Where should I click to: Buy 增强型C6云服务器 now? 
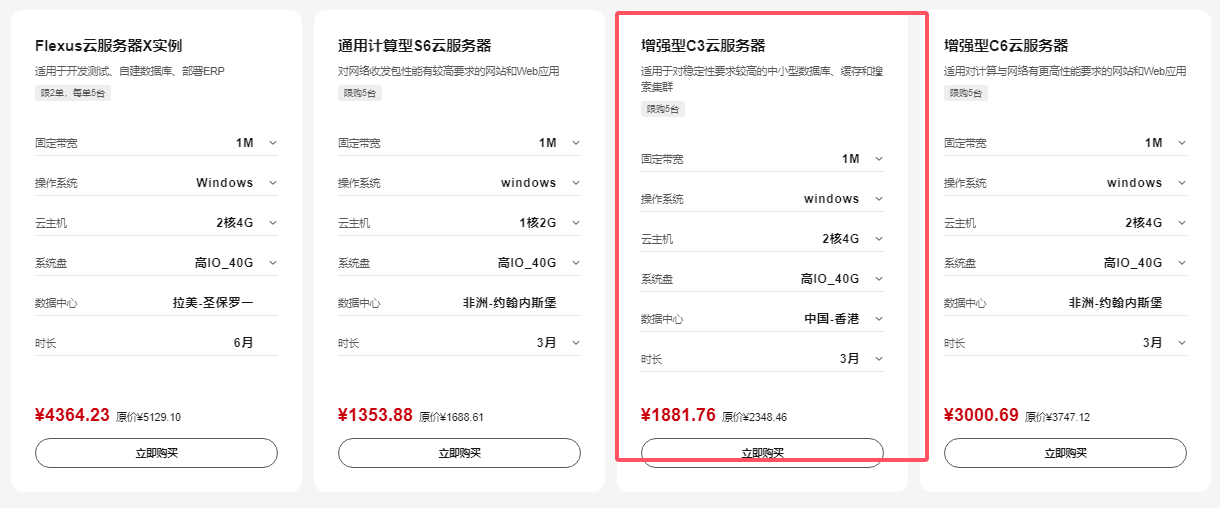click(1065, 453)
